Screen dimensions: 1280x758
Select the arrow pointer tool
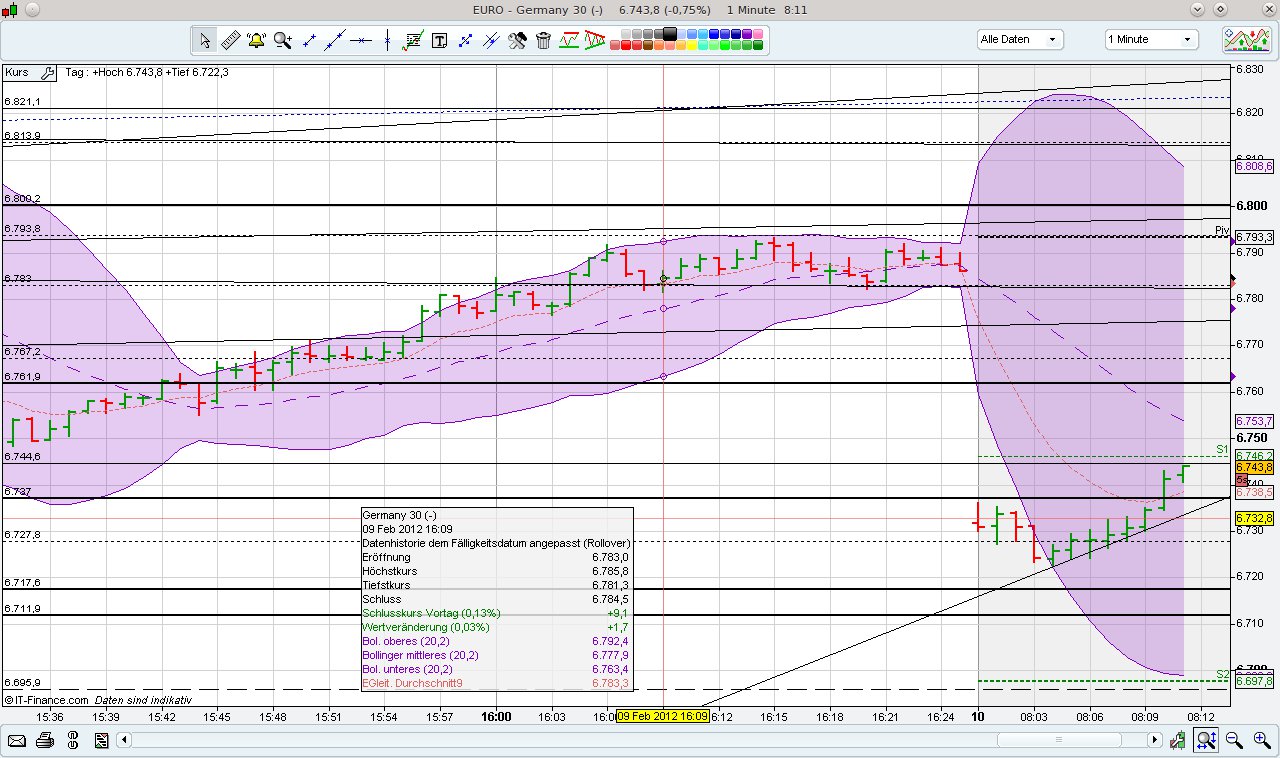tap(204, 40)
